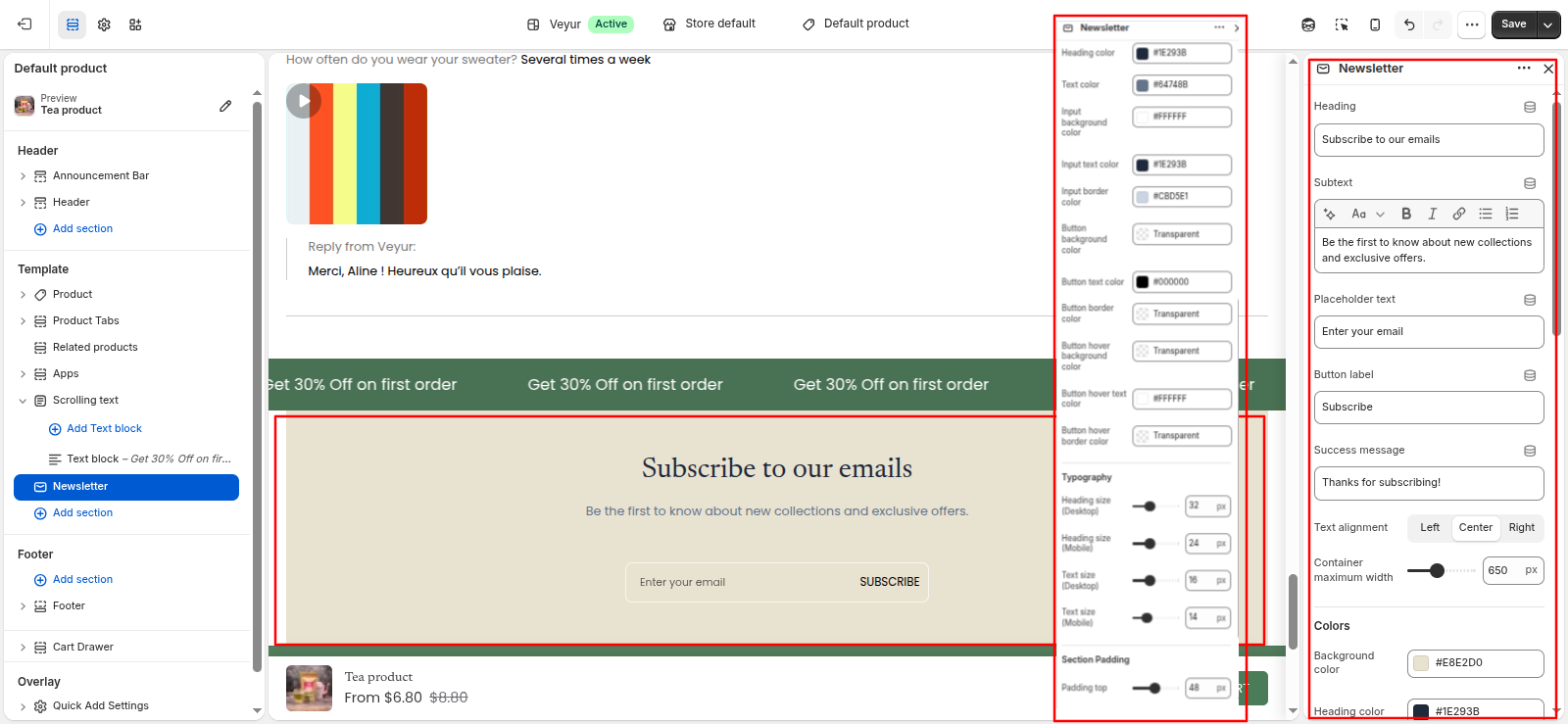Screen dimensions: 1568x724
Task: Click Add section under Footer
Action: click(82, 580)
